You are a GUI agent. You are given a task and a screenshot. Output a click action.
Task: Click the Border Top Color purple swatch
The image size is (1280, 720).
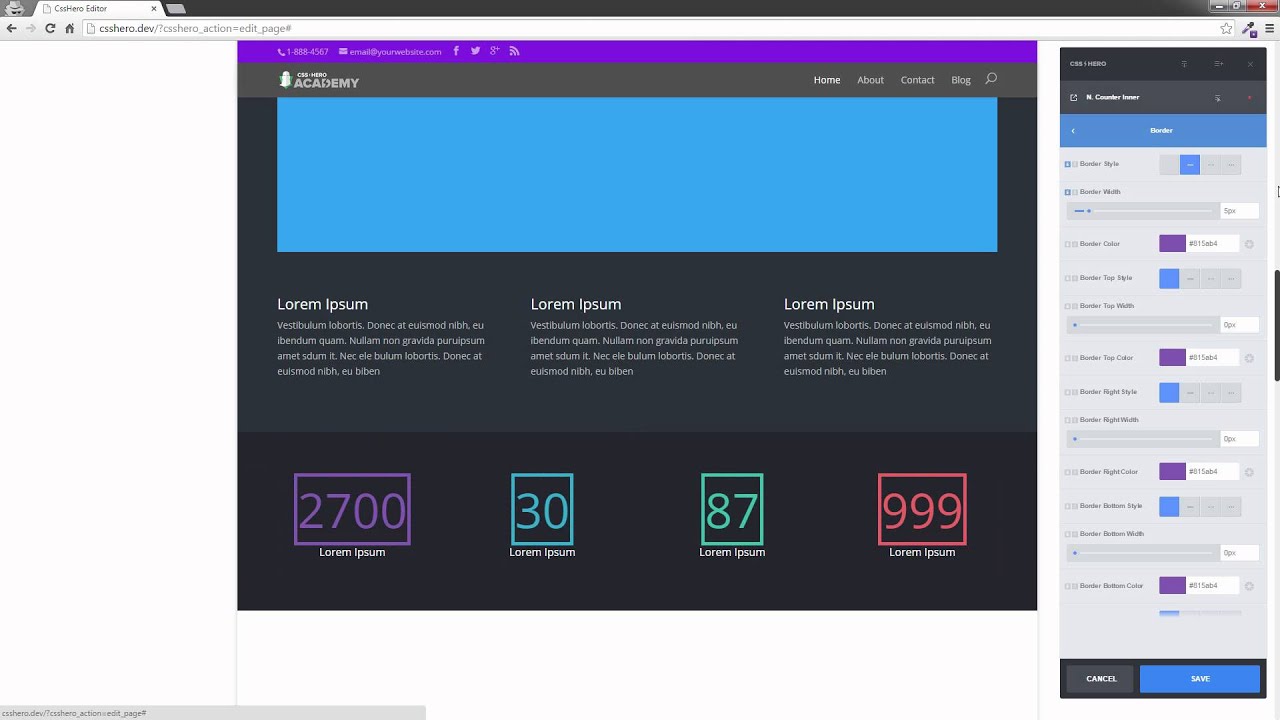coord(1172,358)
